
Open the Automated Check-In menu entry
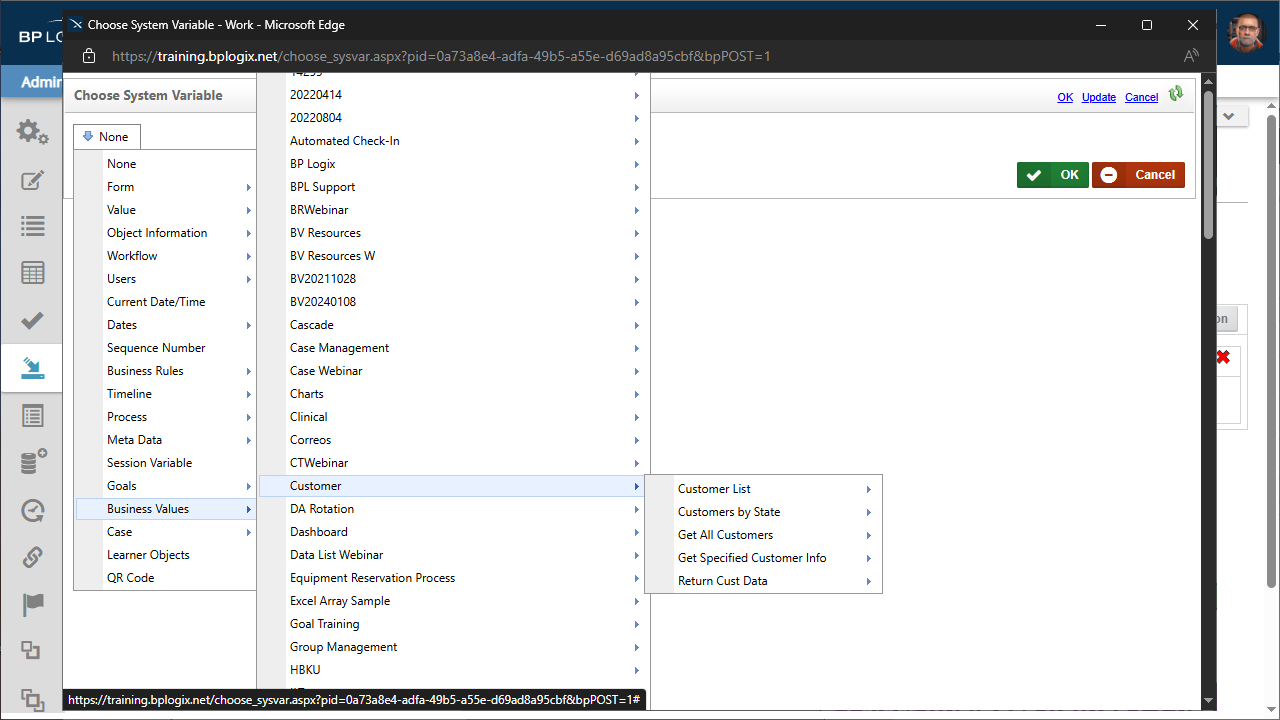point(454,141)
